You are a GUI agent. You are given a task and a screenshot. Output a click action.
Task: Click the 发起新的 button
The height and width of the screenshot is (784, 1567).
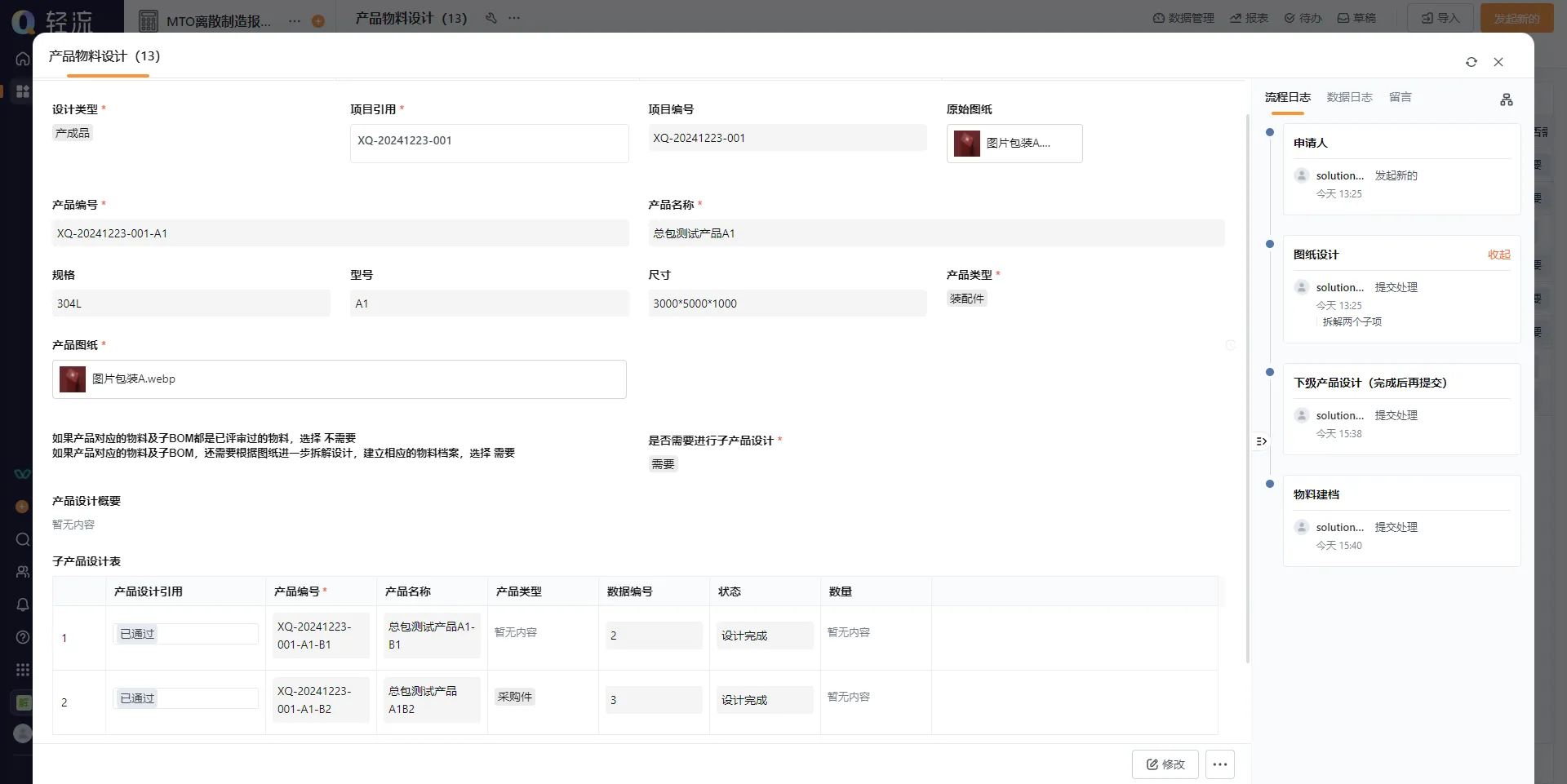pyautogui.click(x=1516, y=17)
